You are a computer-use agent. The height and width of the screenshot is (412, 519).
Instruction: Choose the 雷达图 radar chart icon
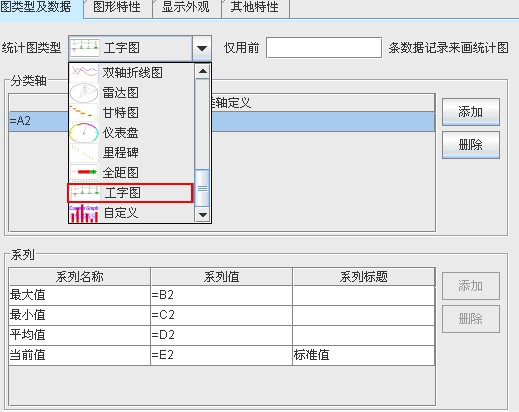coord(84,93)
